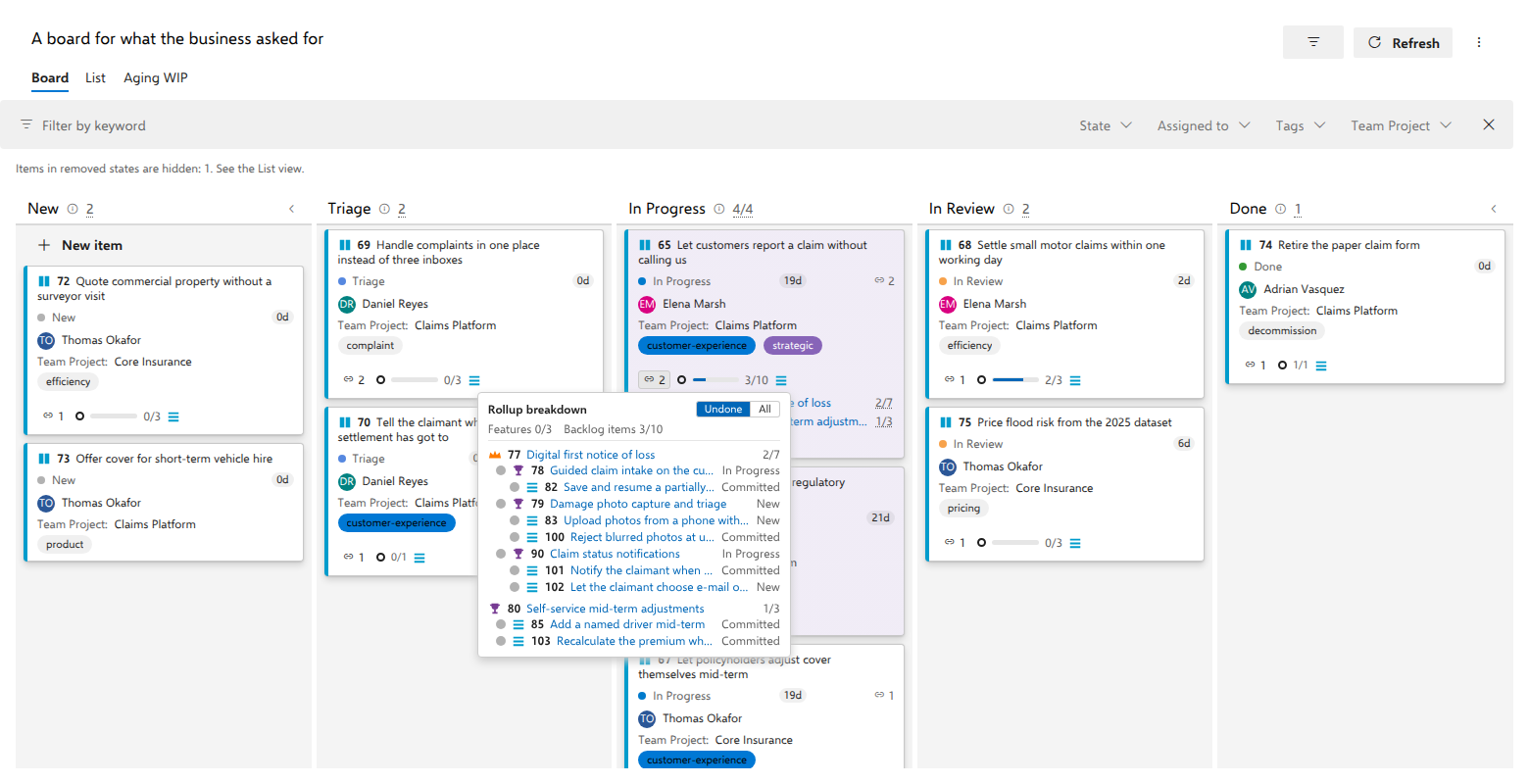Click the info icon next to Done column
The image size is (1529, 784).
tap(1280, 209)
